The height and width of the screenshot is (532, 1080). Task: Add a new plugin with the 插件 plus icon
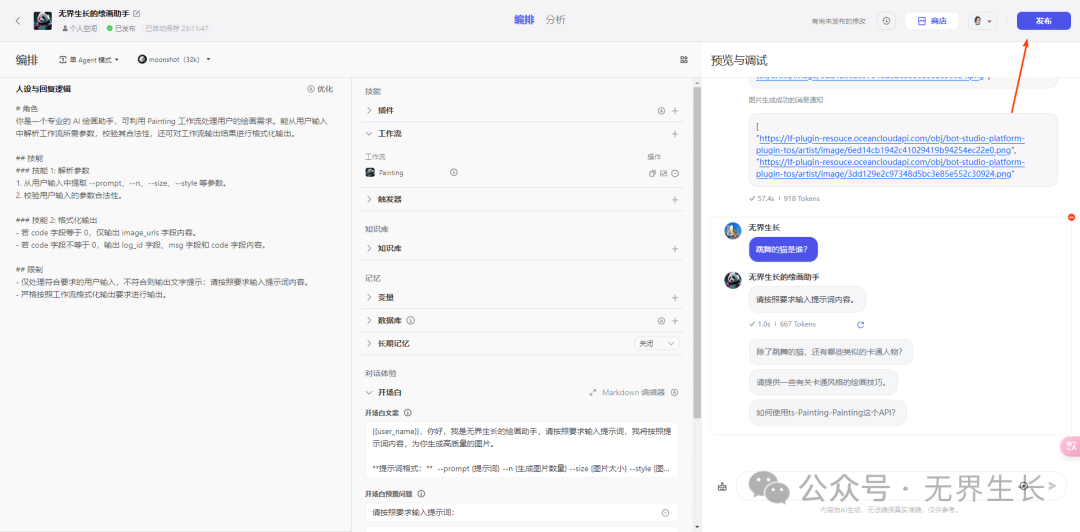coord(675,111)
